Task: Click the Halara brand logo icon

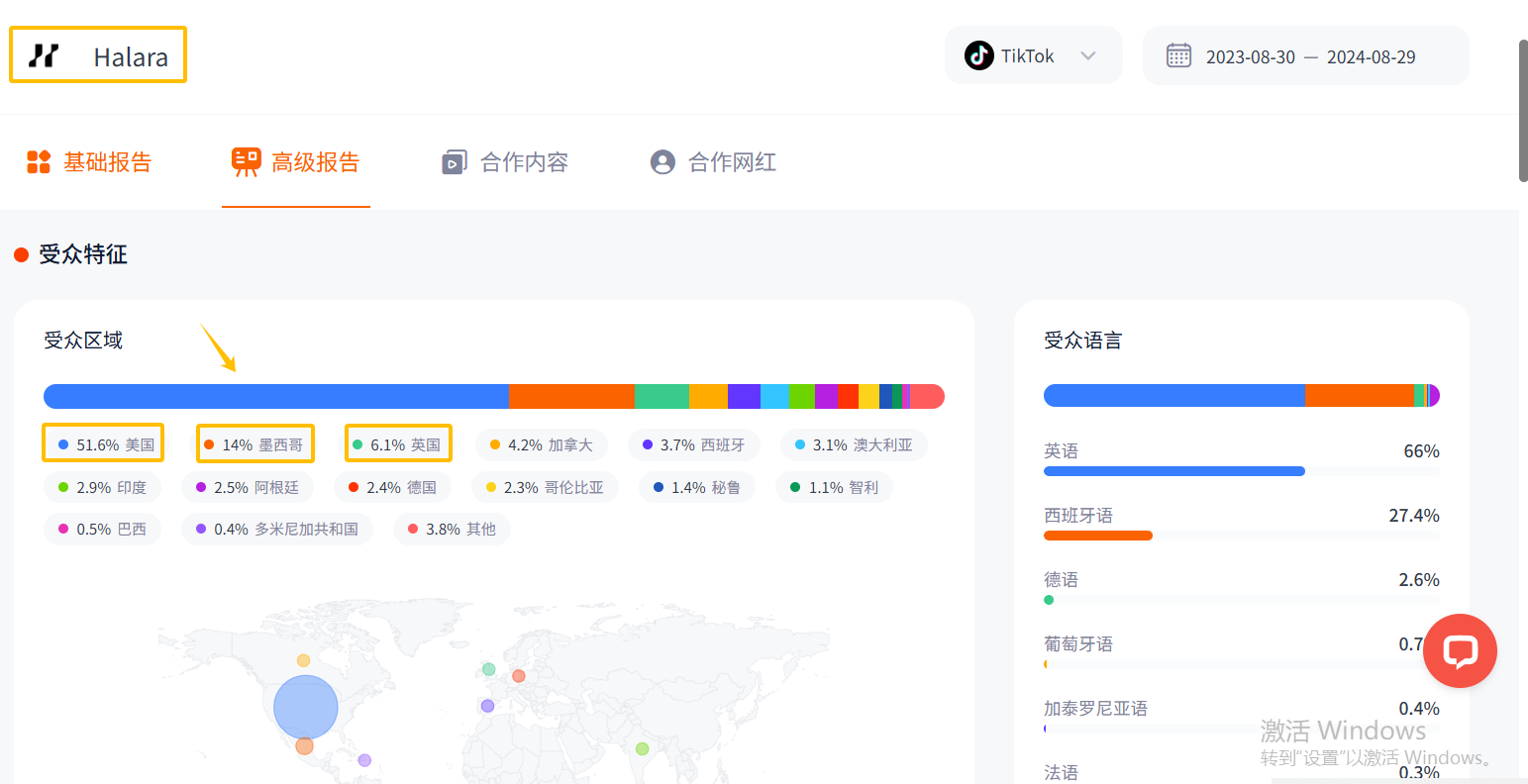Action: (x=44, y=55)
